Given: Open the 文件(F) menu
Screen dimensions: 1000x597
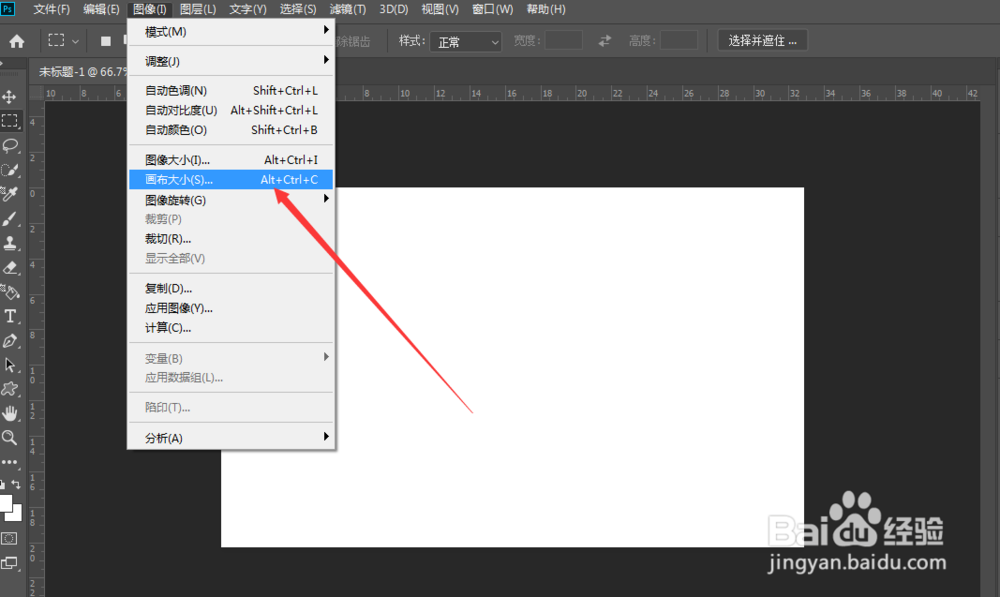Looking at the screenshot, I should (52, 9).
